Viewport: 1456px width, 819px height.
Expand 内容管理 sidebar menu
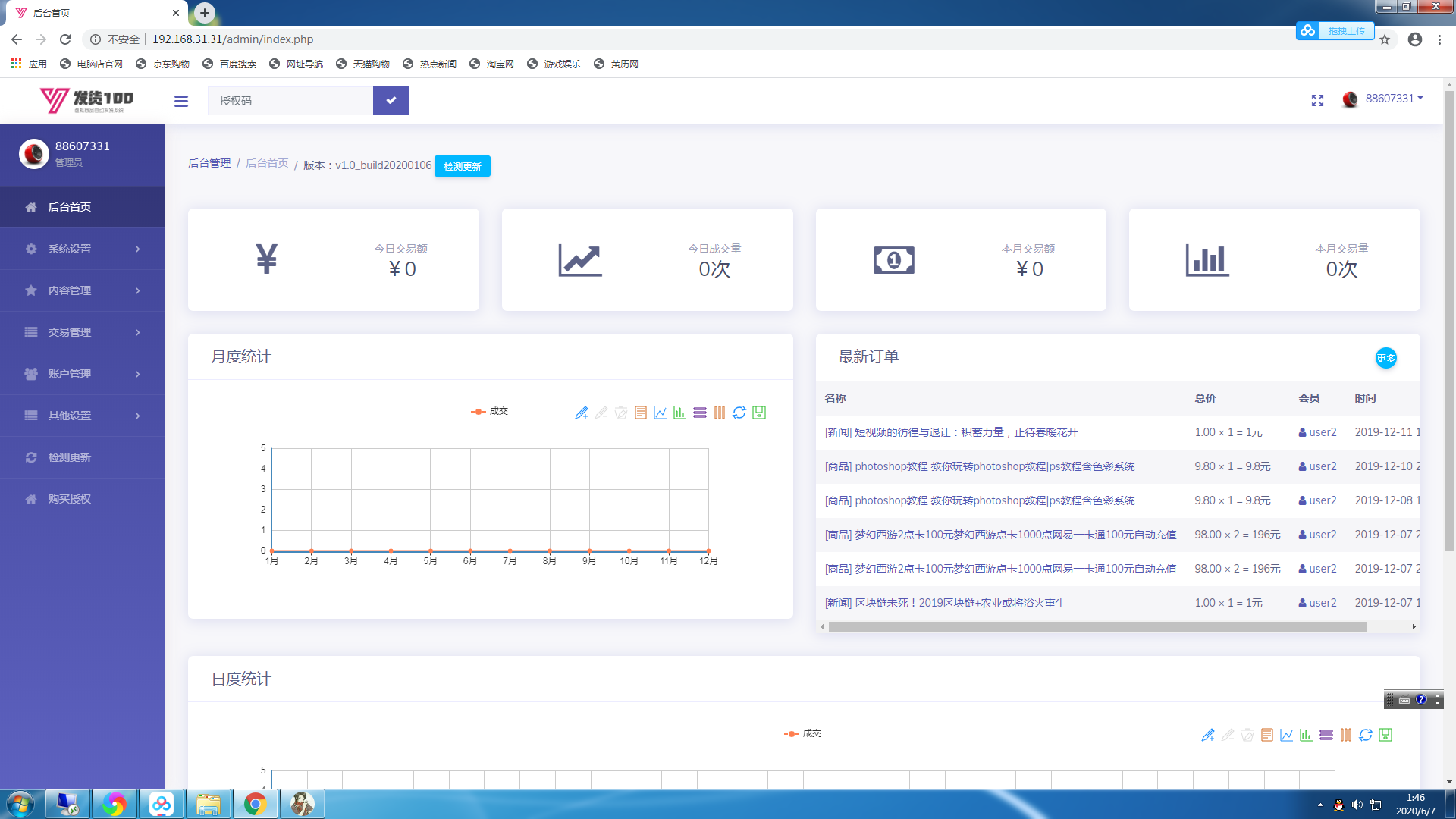(x=83, y=290)
